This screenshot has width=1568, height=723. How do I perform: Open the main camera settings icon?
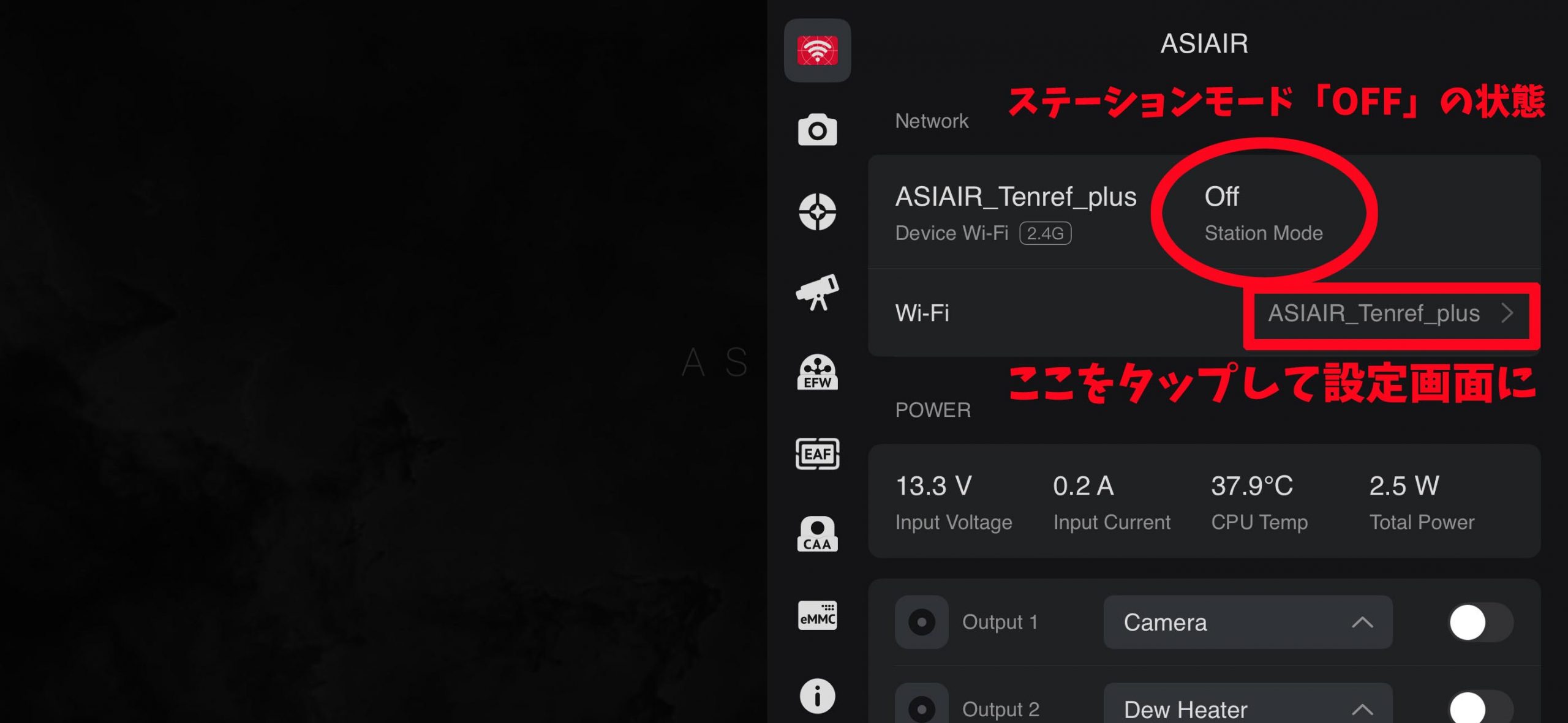817,130
